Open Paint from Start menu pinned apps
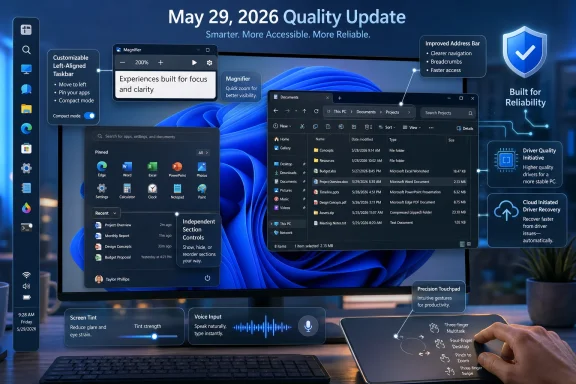 point(202,191)
